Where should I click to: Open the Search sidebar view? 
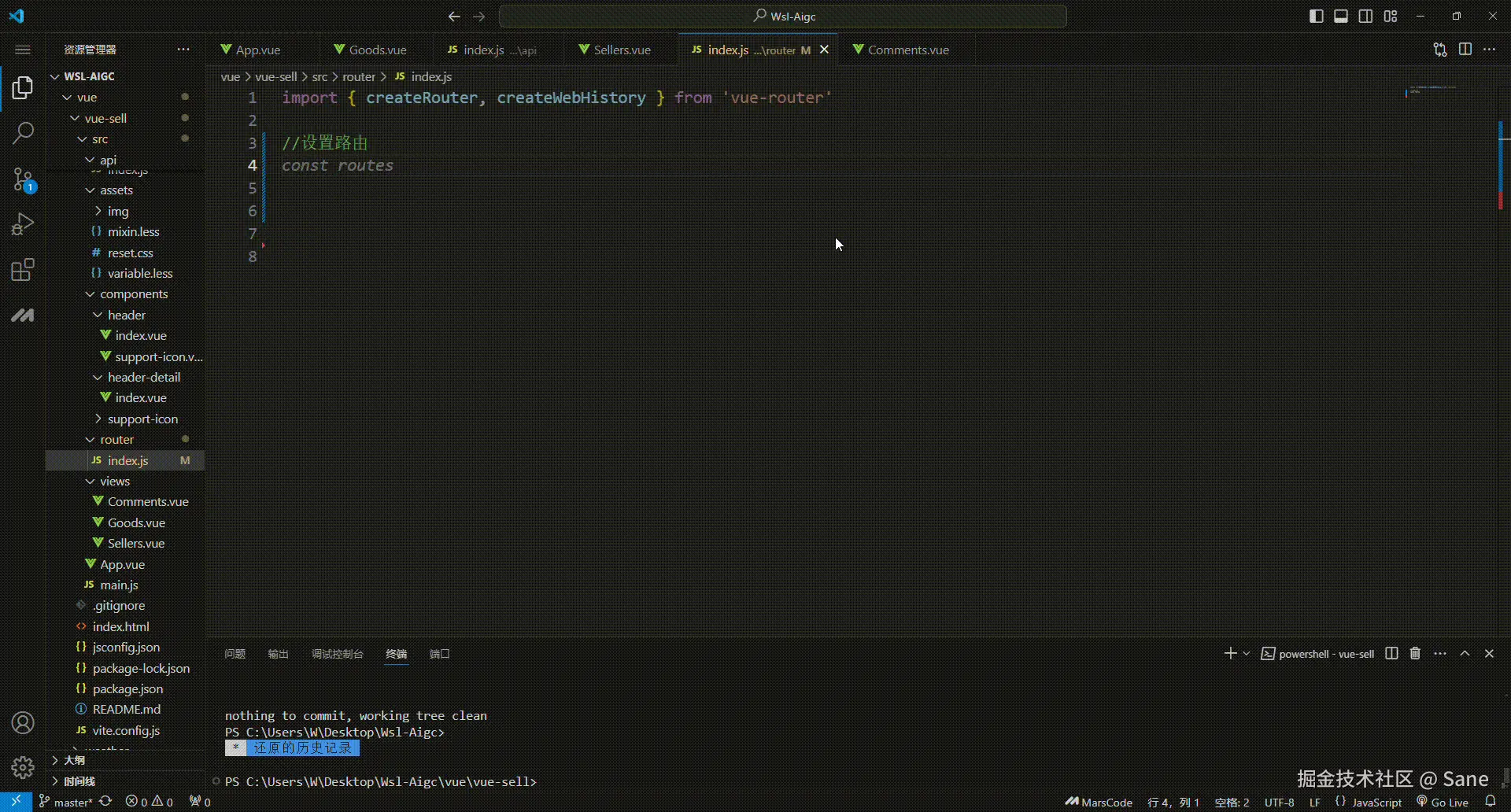pos(23,134)
